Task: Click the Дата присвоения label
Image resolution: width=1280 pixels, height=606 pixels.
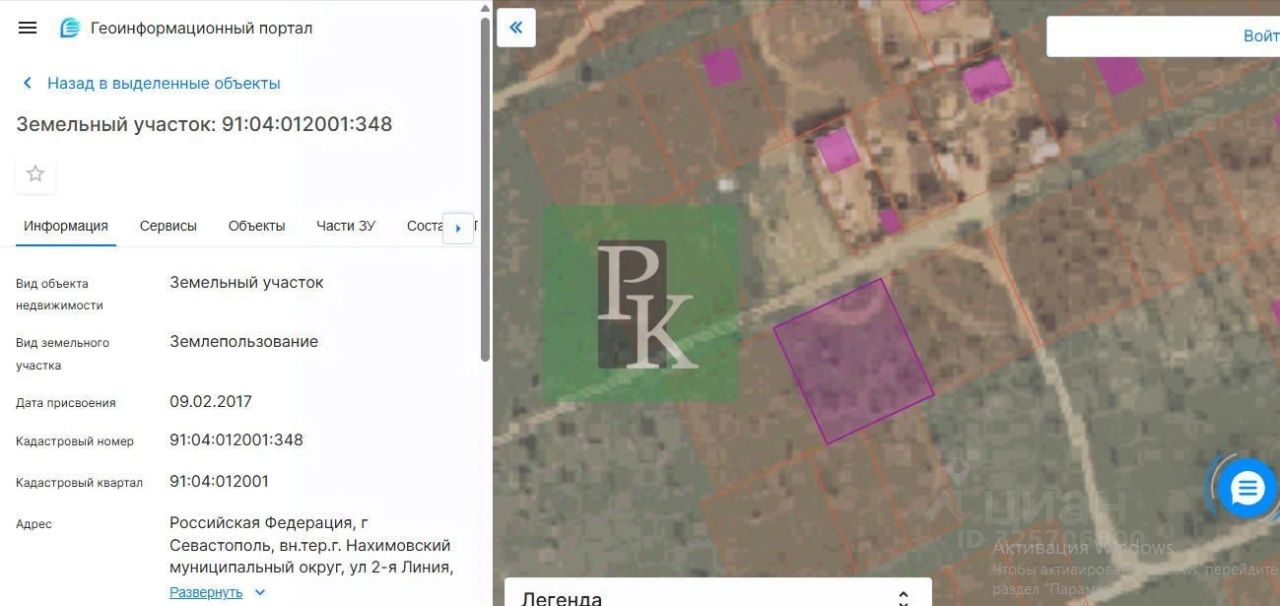Action: (66, 403)
